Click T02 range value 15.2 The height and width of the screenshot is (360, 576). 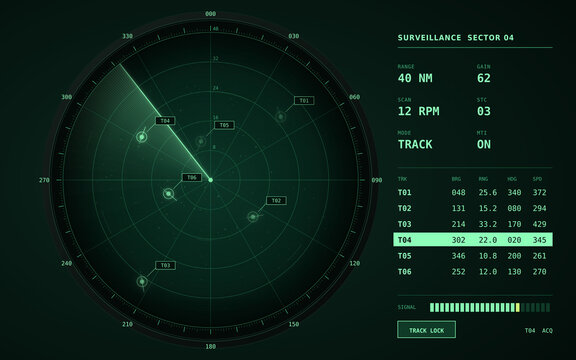pos(488,208)
